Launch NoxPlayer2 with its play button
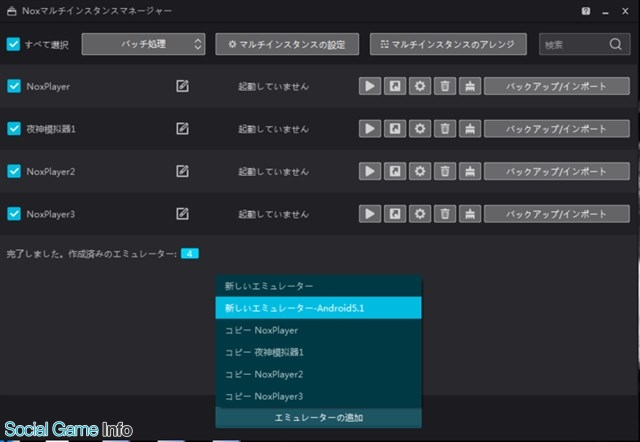Image resolution: width=640 pixels, height=442 pixels. (x=370, y=171)
